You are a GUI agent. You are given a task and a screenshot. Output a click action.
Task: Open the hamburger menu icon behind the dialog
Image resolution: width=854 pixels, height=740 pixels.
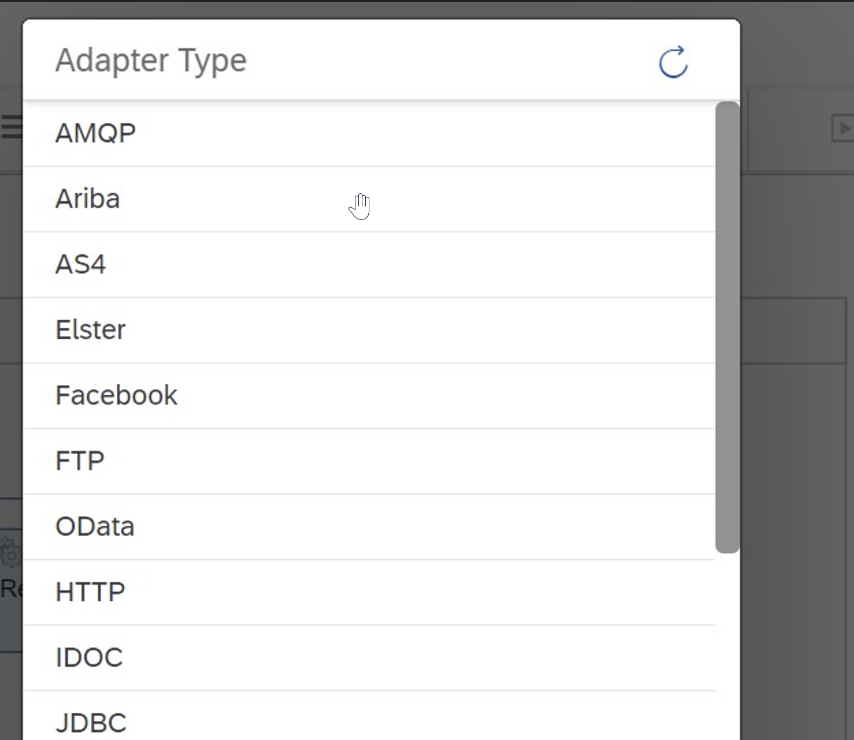pos(11,126)
